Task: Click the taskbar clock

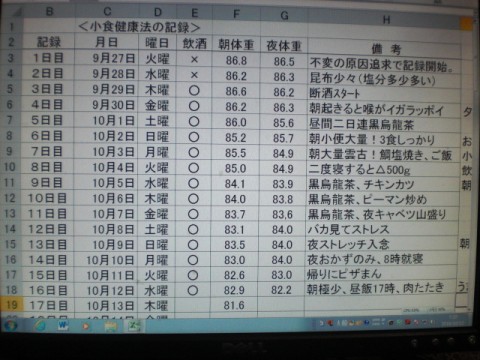Action: 452,321
